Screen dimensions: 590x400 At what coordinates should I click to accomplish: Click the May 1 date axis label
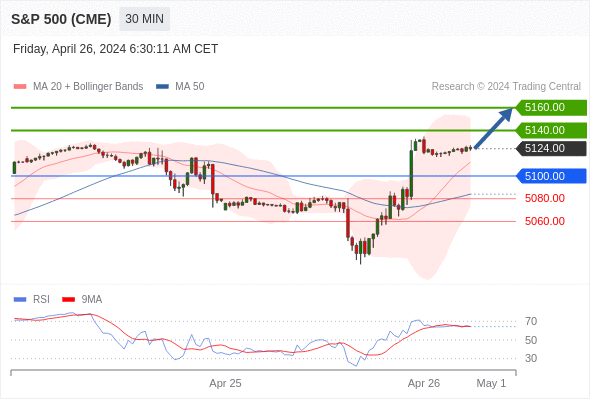[491, 383]
